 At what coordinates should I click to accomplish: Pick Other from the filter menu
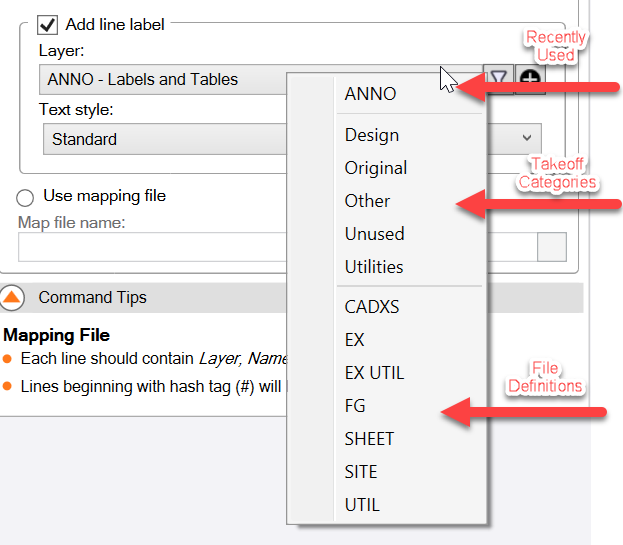(x=367, y=201)
